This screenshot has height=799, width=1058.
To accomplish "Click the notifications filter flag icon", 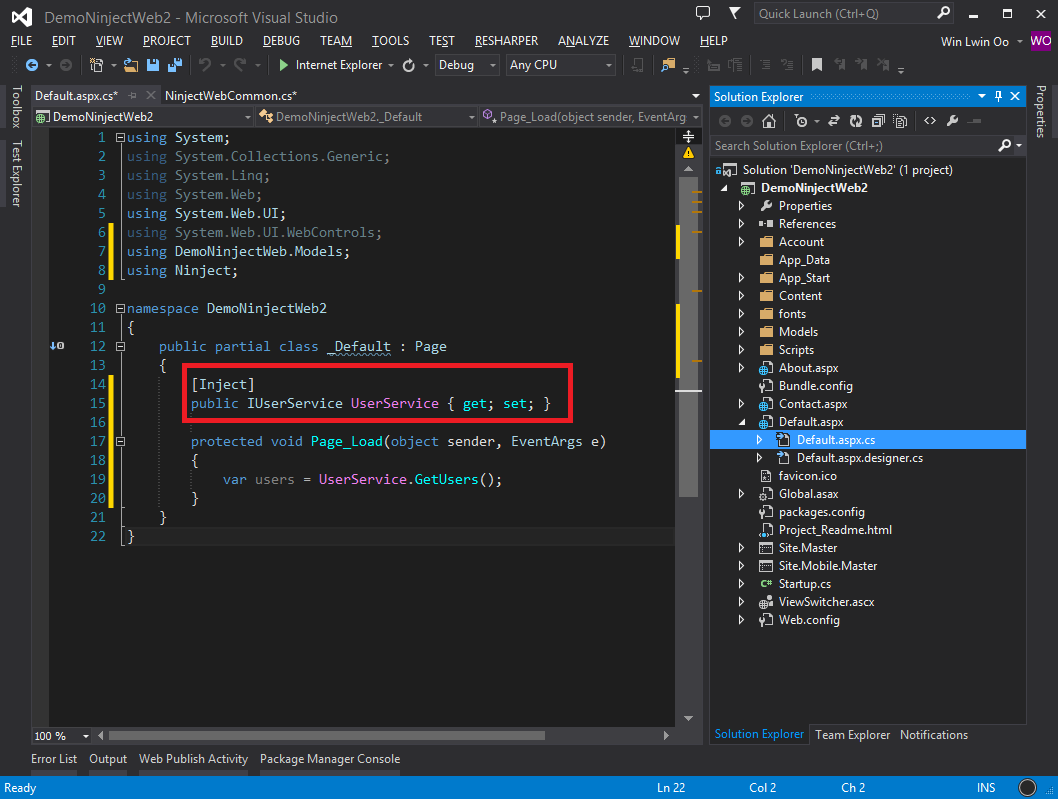I will pos(734,13).
